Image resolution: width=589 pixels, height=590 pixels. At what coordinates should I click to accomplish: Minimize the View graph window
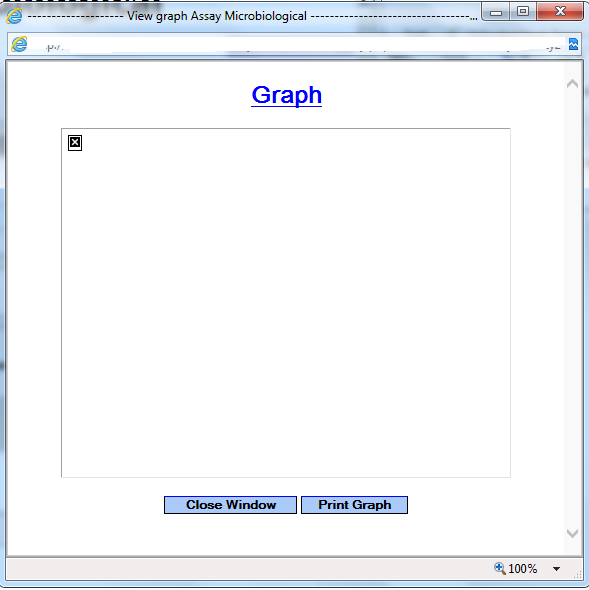[x=496, y=12]
